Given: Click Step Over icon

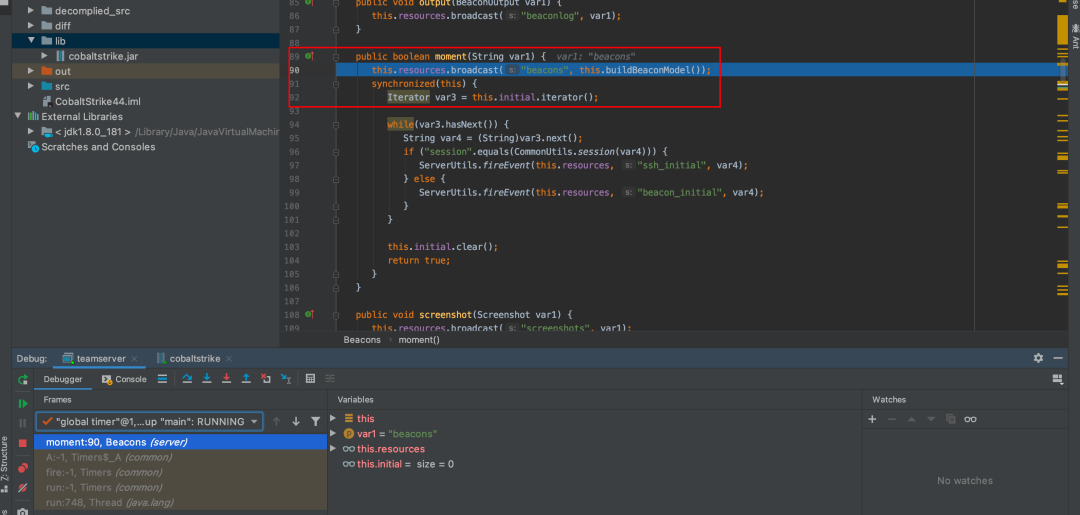Looking at the screenshot, I should click(x=187, y=379).
